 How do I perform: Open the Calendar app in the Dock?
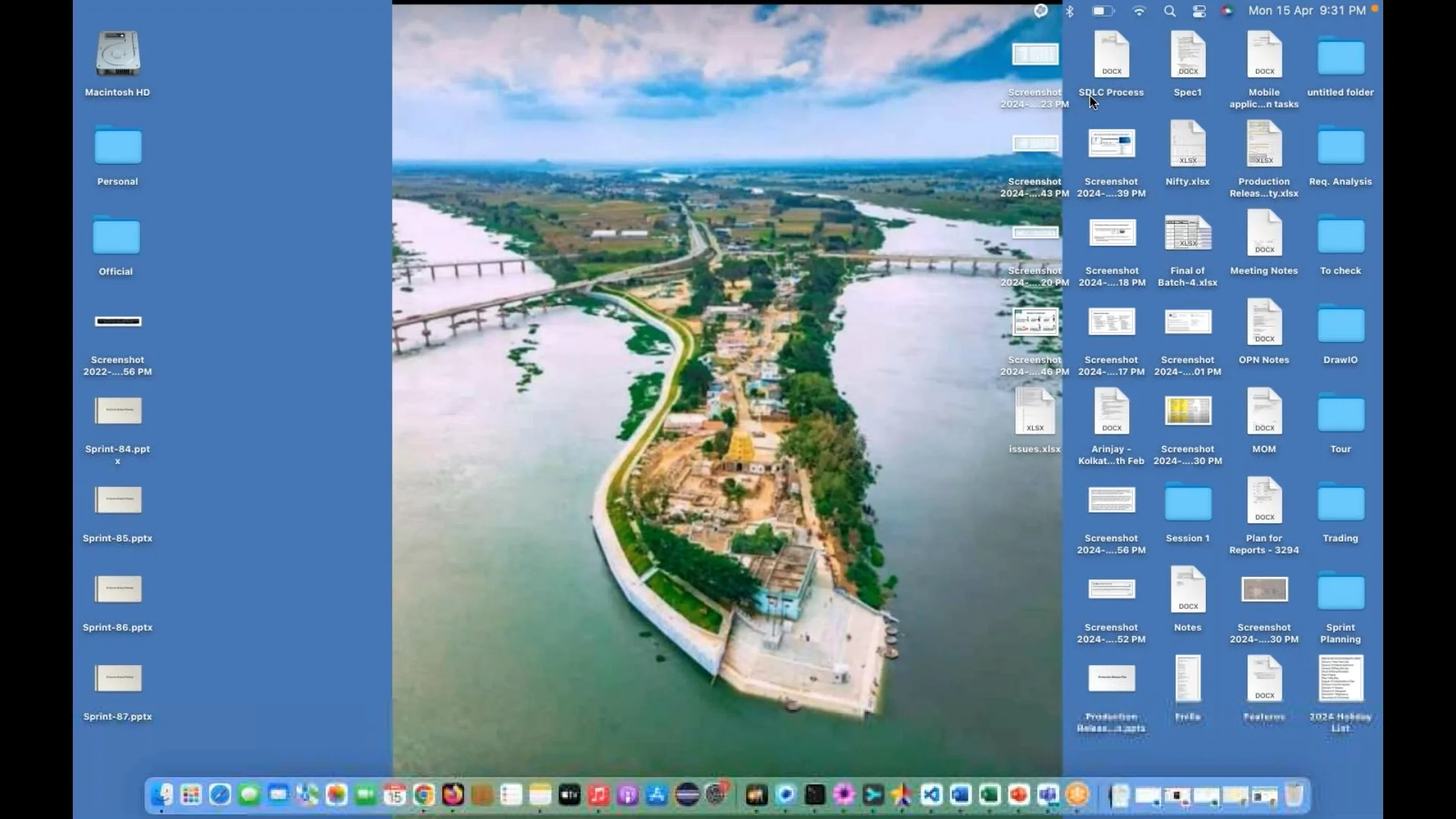tap(394, 795)
